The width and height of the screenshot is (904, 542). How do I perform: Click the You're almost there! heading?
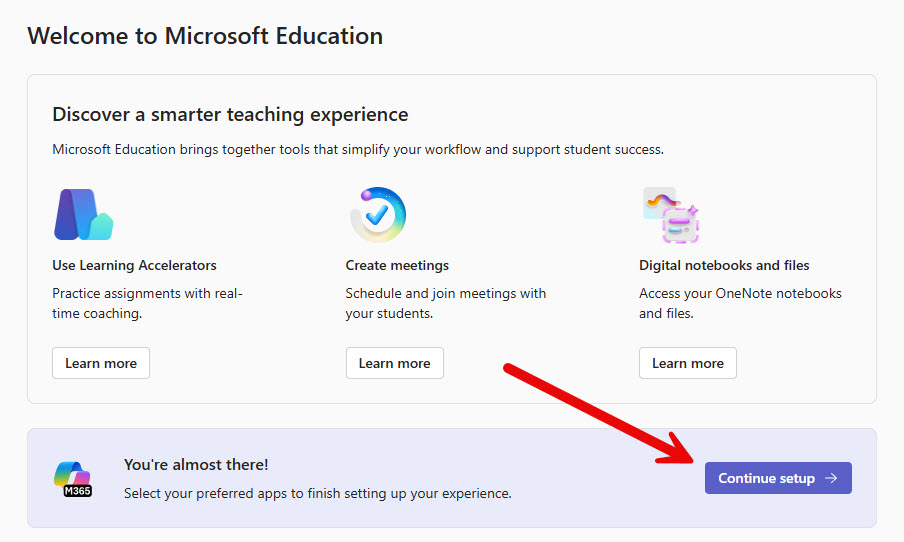click(x=196, y=465)
